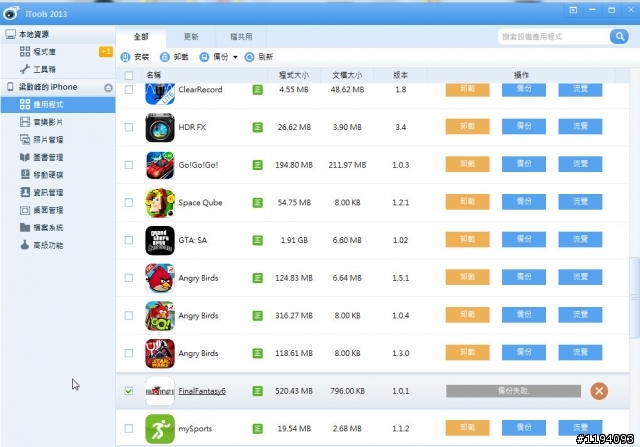The height and width of the screenshot is (447, 640).
Task: Switch to the Updates (更新) tab
Action: [x=191, y=37]
